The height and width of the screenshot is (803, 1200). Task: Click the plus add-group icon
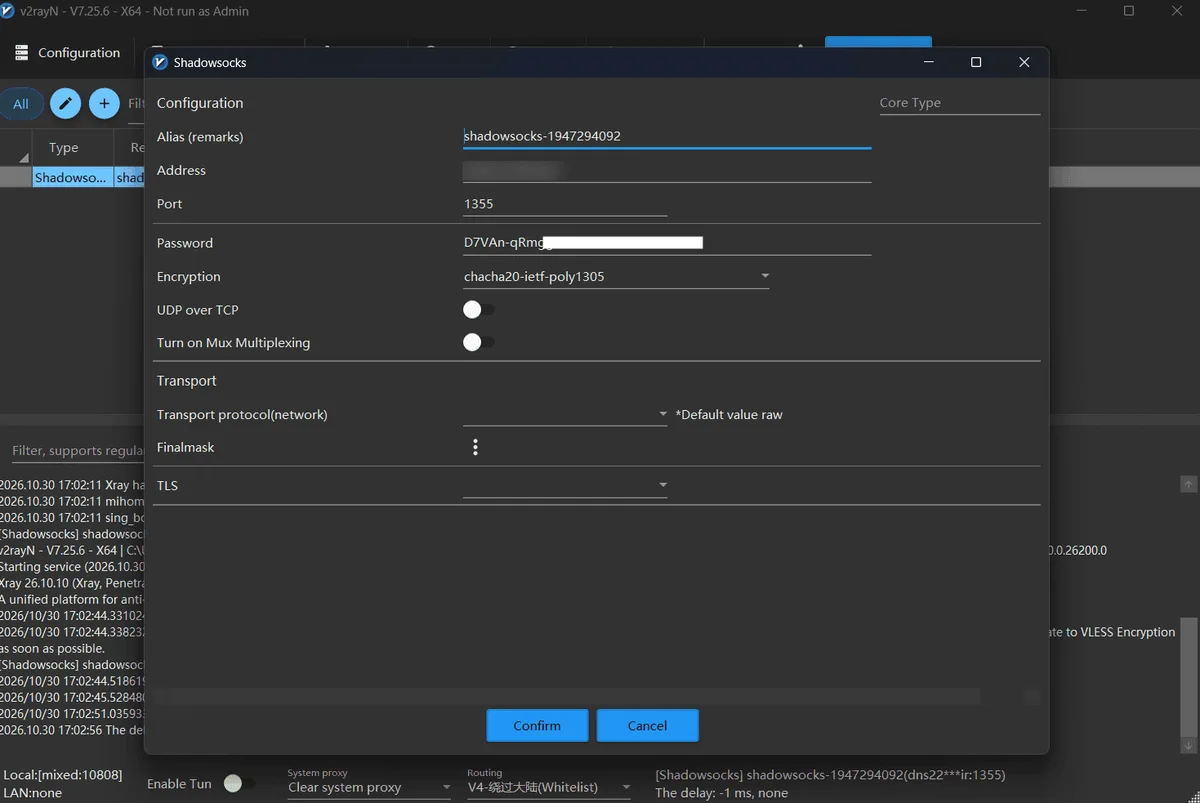coord(104,103)
